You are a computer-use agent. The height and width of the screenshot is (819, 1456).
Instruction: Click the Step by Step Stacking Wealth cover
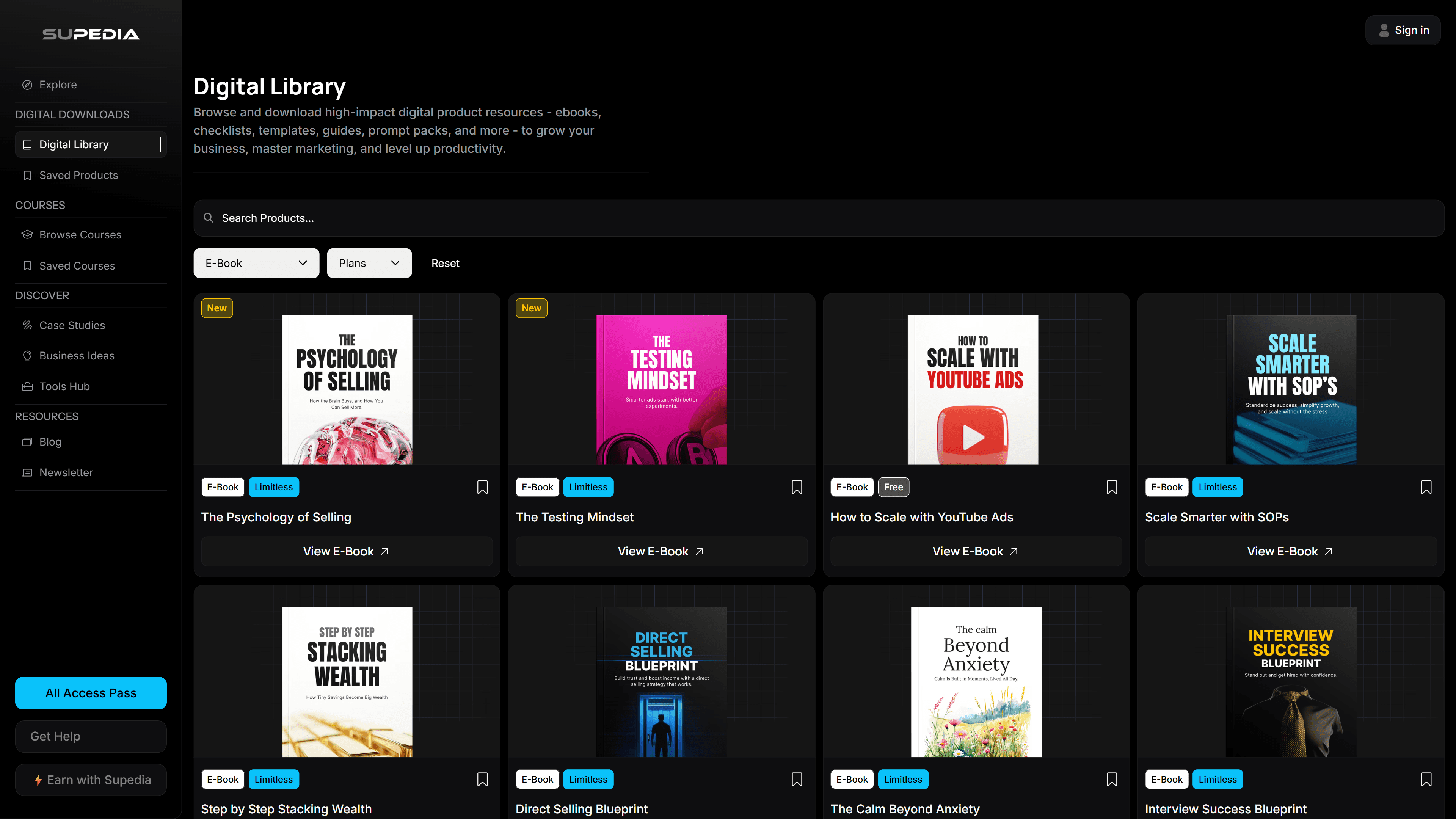coord(347,682)
